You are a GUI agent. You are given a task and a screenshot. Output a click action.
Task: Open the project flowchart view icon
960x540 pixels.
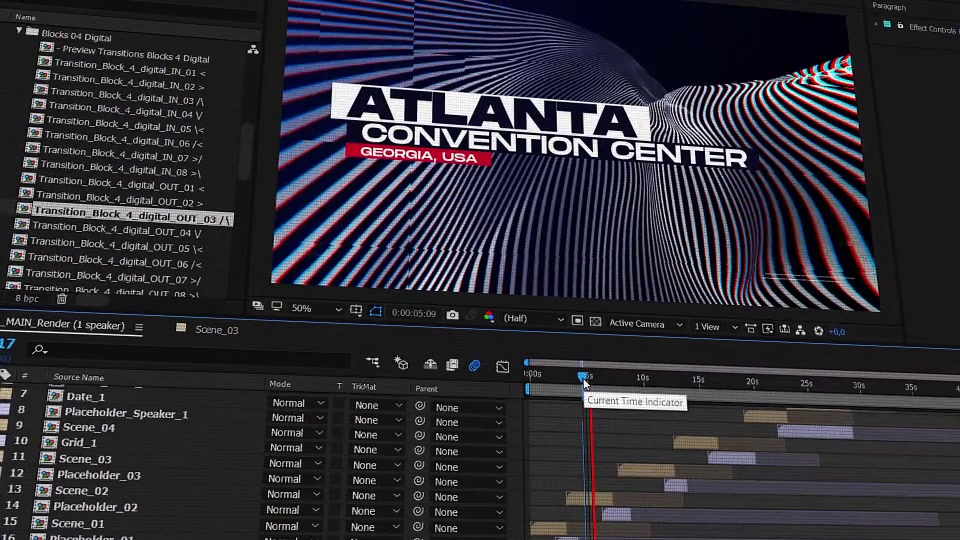[x=253, y=50]
